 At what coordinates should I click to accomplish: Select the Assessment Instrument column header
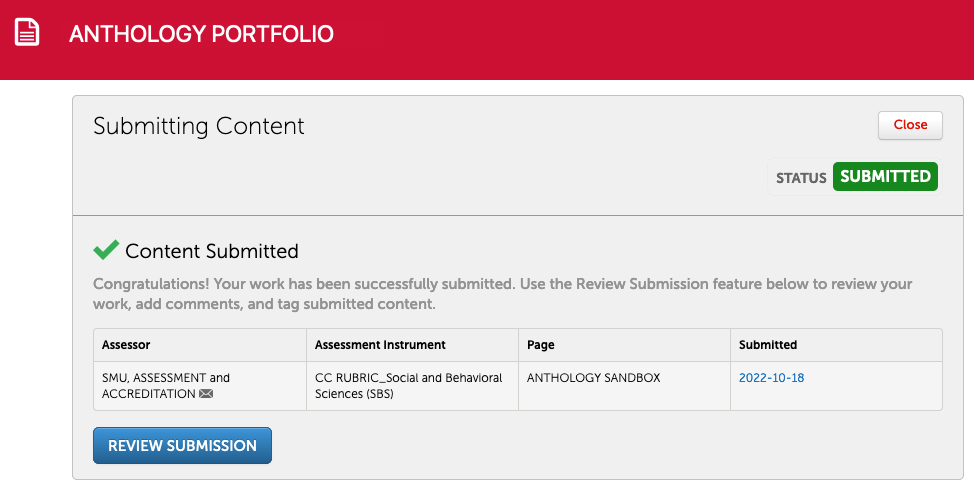[380, 345]
